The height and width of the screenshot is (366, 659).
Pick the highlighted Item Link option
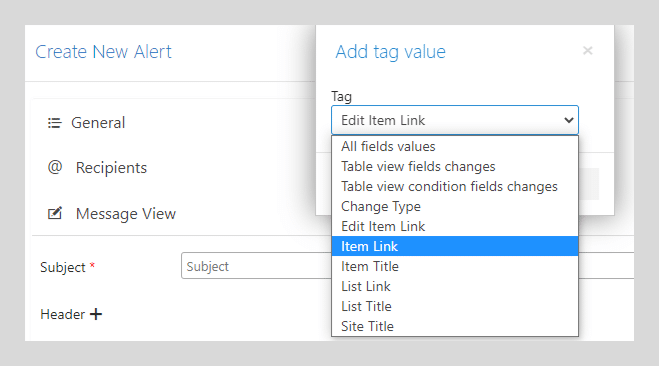[455, 246]
